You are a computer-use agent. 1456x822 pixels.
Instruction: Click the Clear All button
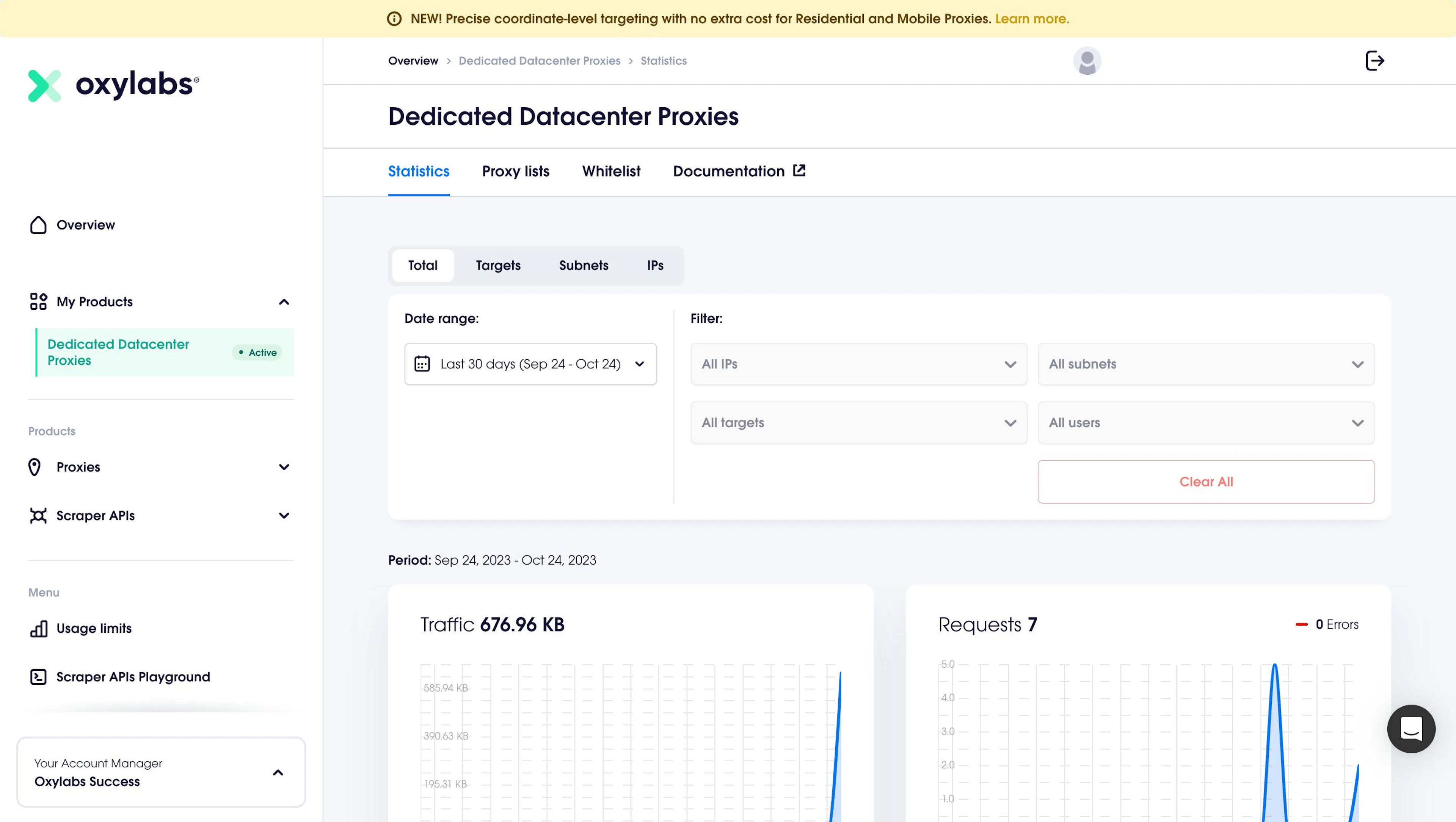1206,482
